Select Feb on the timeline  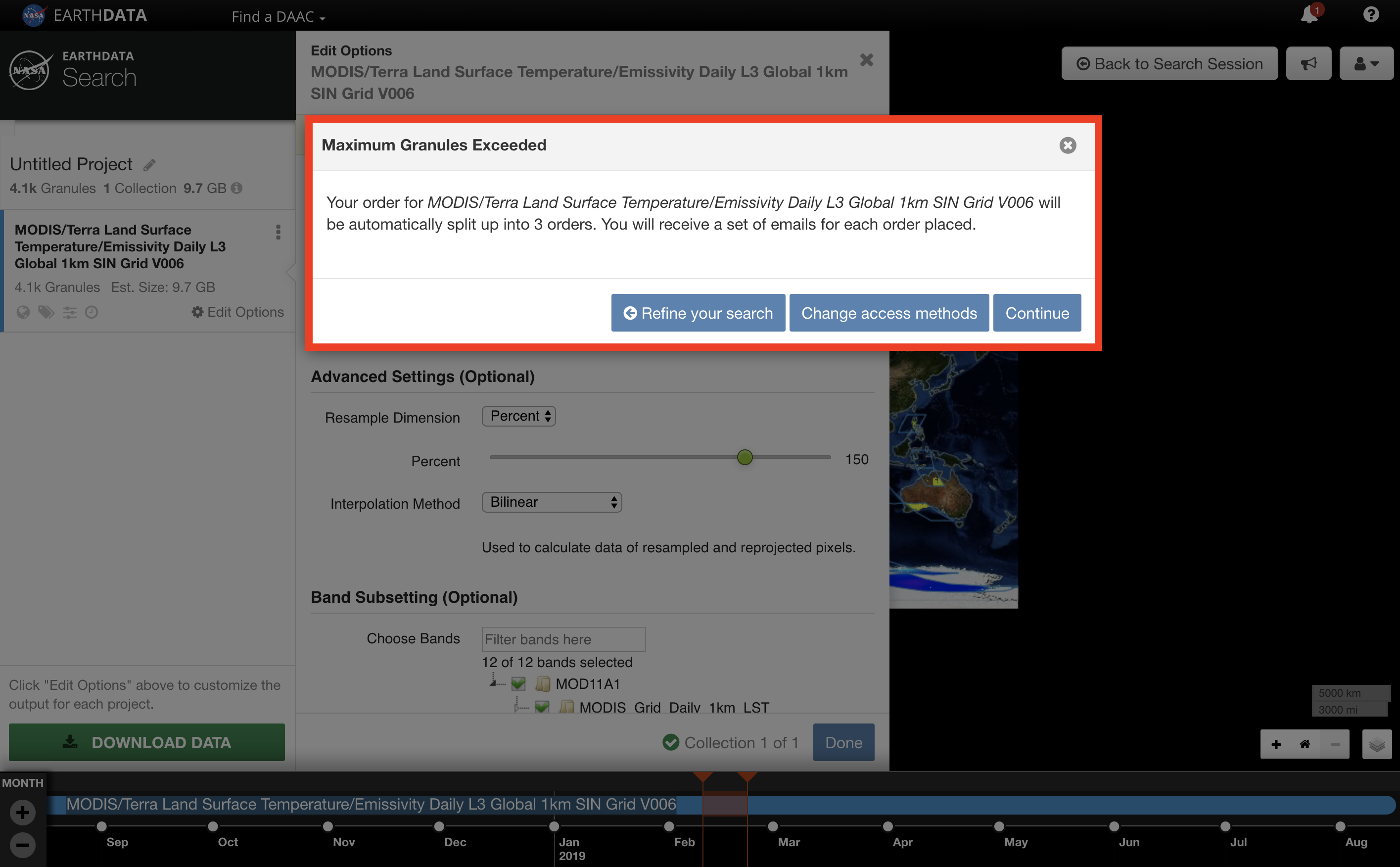(x=684, y=842)
